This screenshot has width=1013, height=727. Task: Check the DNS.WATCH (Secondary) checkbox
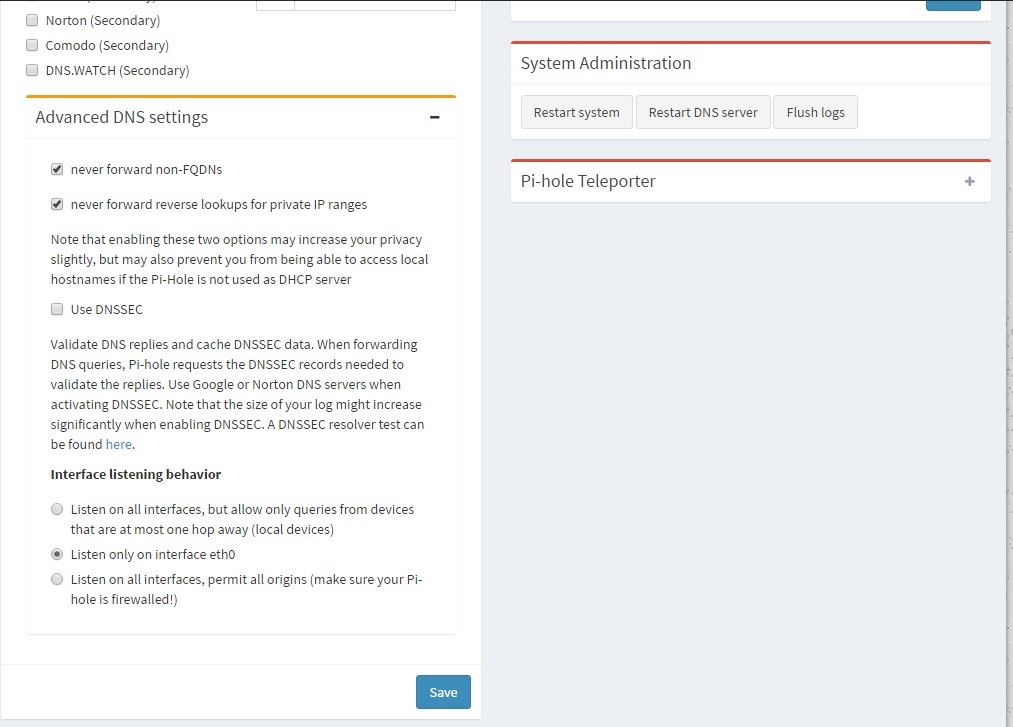click(x=32, y=70)
